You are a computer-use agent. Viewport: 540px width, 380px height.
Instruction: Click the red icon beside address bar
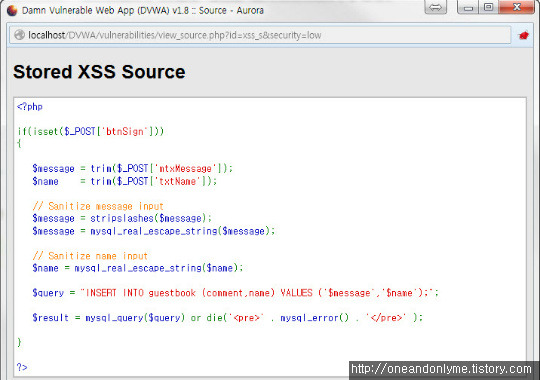[x=524, y=35]
